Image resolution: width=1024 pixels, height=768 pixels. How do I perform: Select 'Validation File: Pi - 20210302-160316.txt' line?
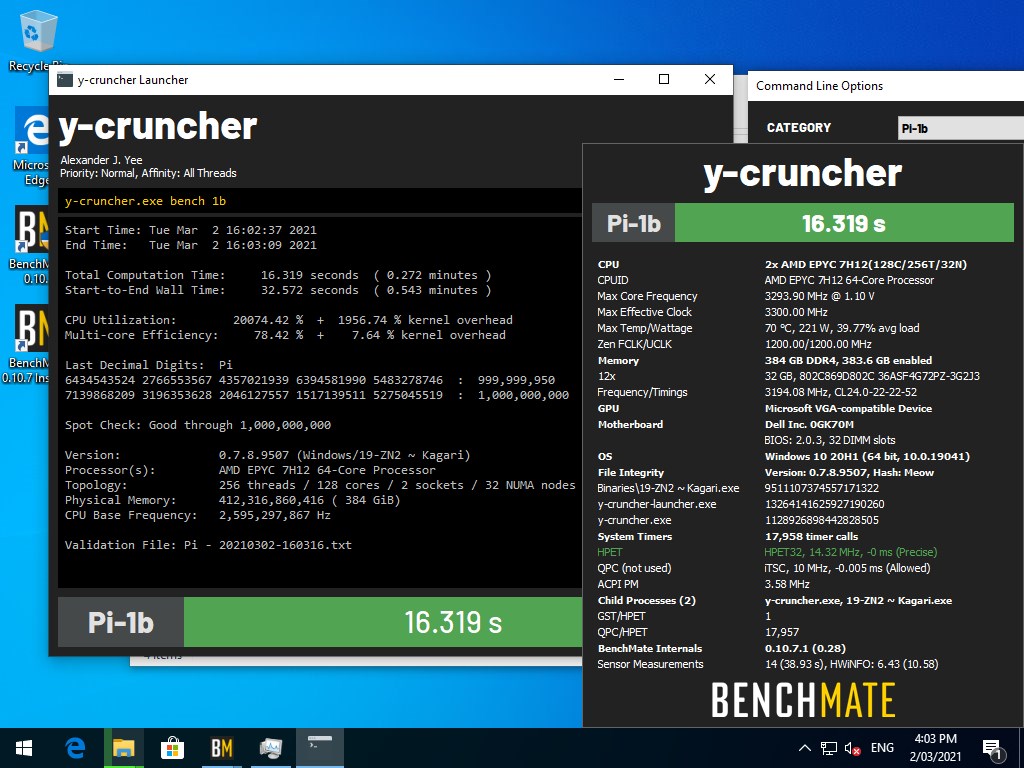click(x=208, y=545)
